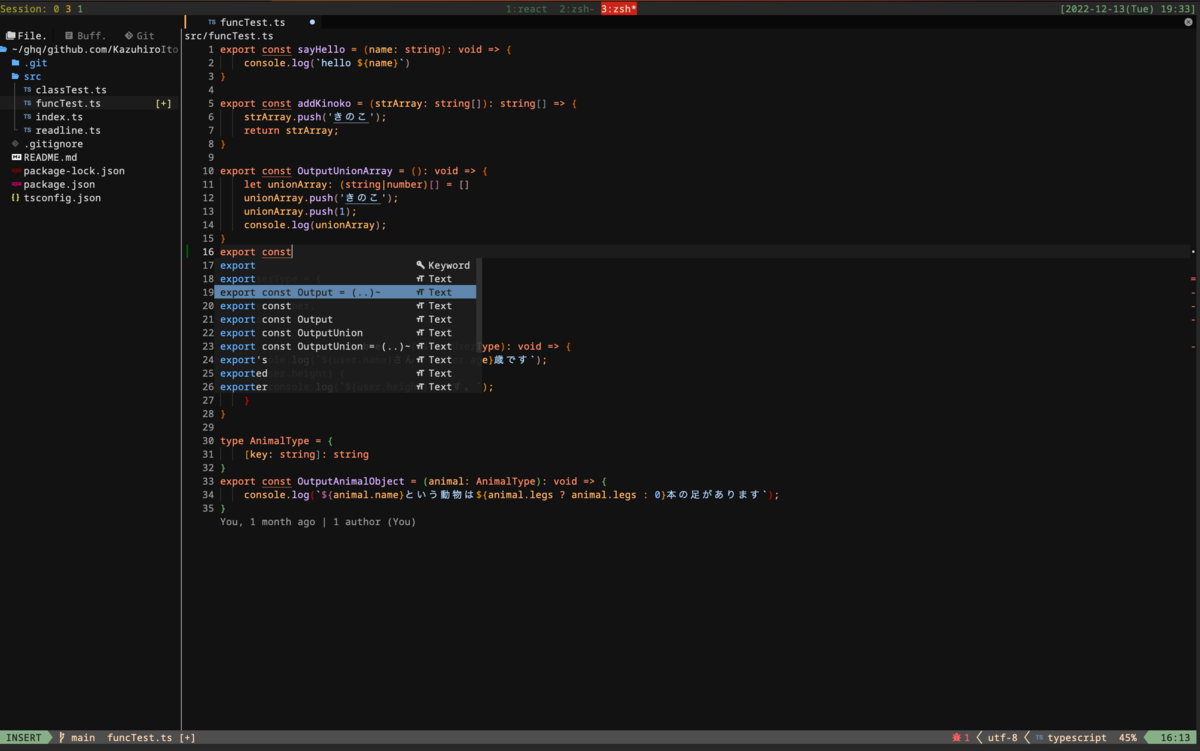Image resolution: width=1200 pixels, height=751 pixels.
Task: Select the funcTest.ts buffer tab
Action: pos(253,22)
